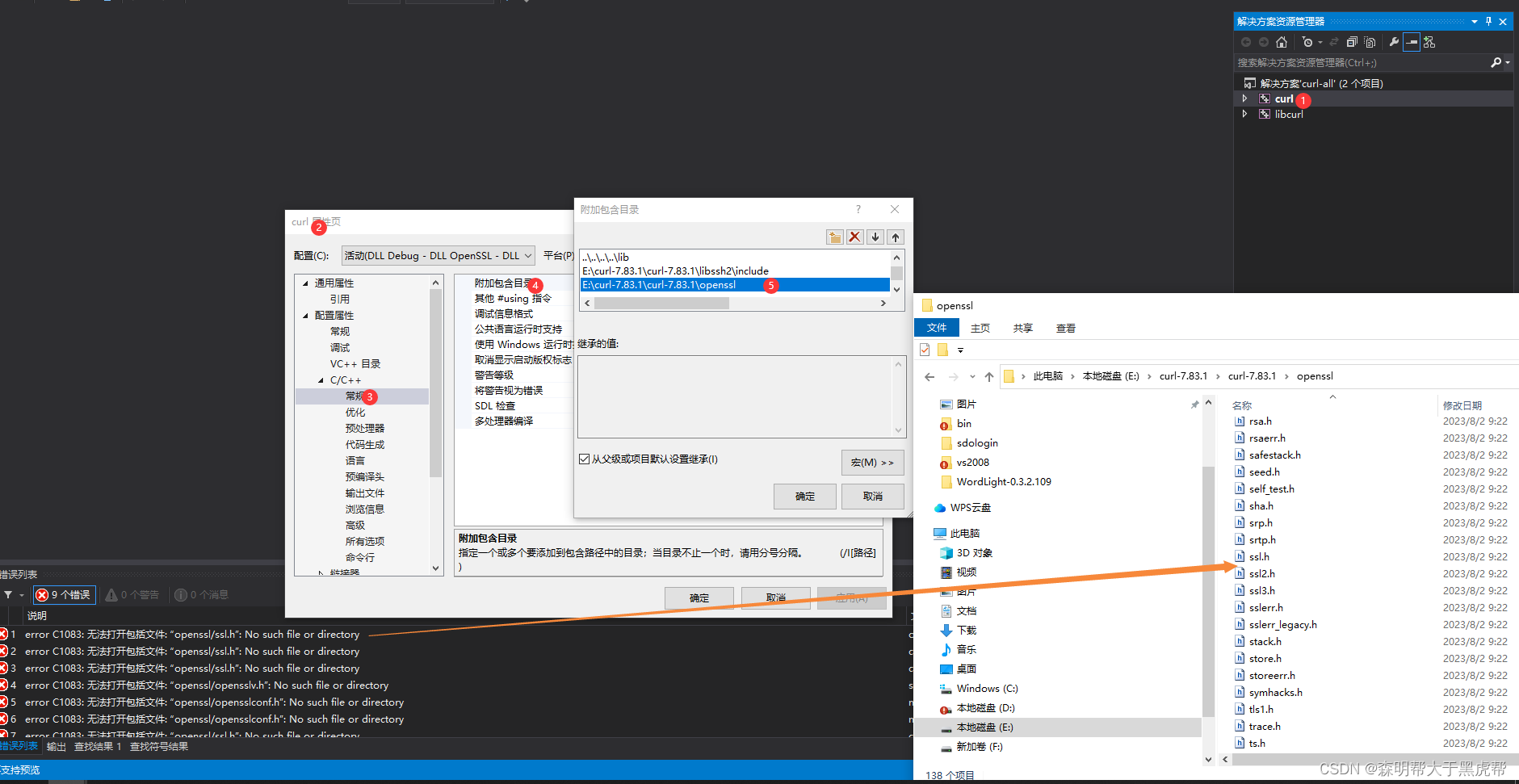Viewport: 1519px width, 784px height.
Task: Click help question mark in include directories dialog
Action: (x=858, y=209)
